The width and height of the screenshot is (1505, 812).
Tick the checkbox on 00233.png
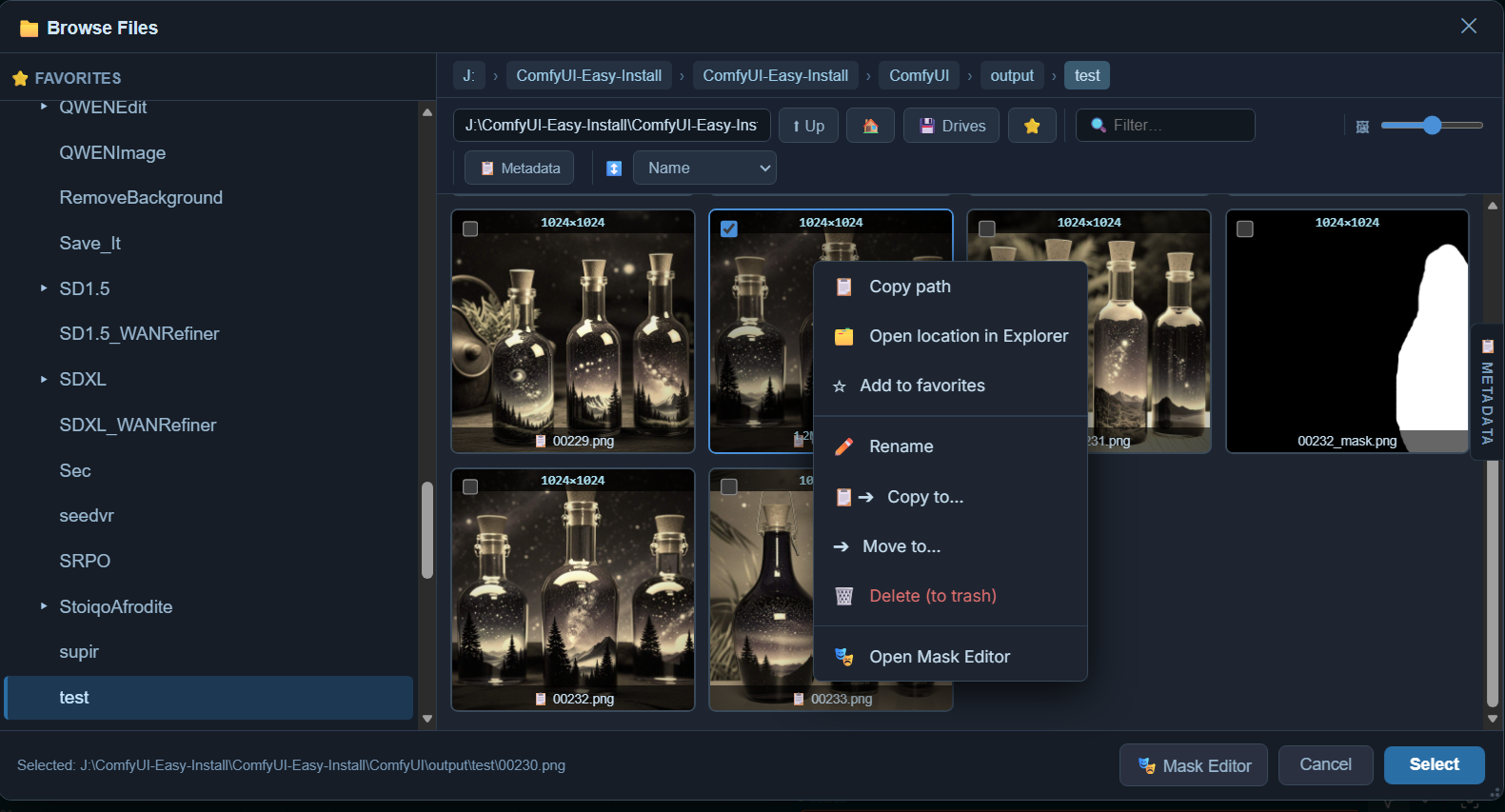tap(729, 486)
